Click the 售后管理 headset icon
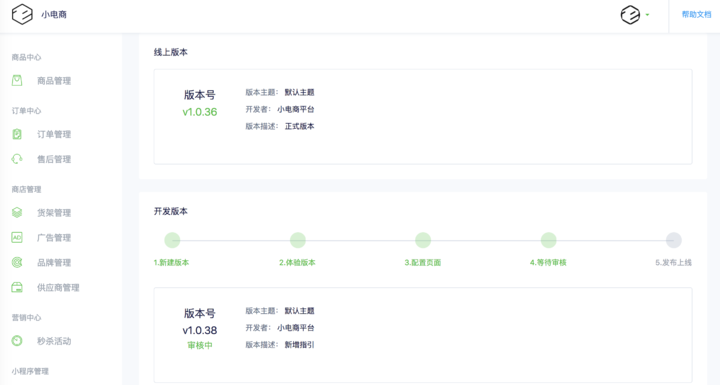The image size is (720, 385). click(x=17, y=159)
